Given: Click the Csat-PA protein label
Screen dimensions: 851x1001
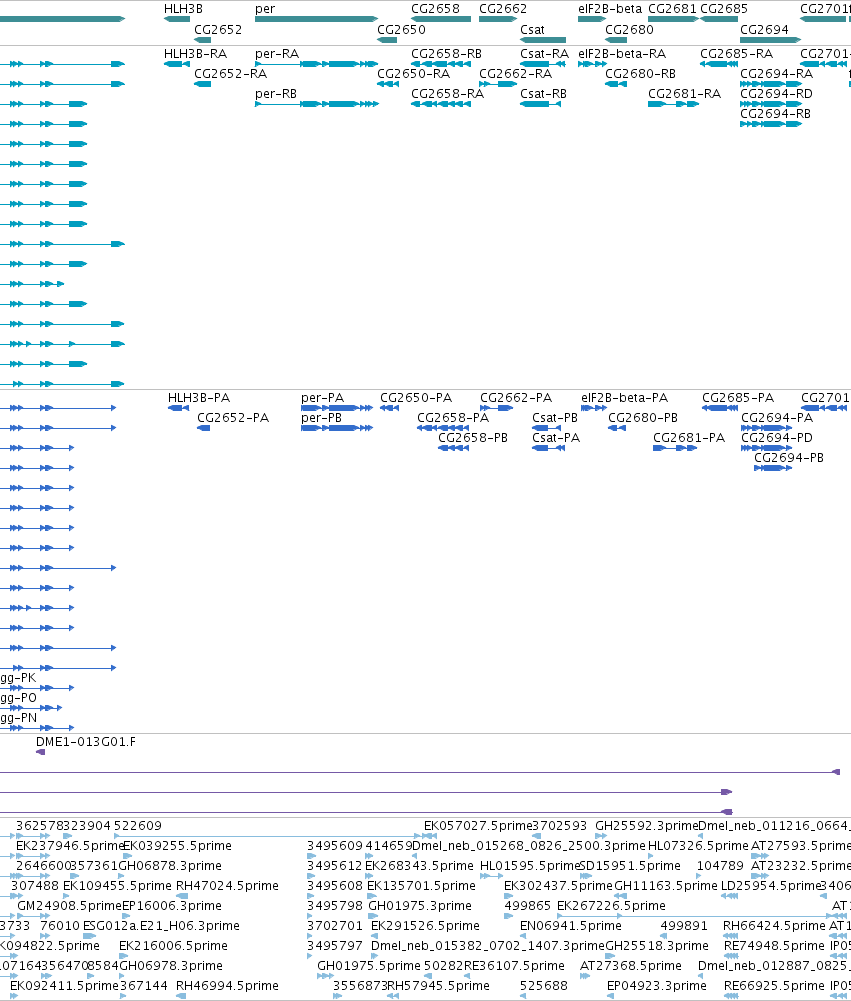Looking at the screenshot, I should coord(556,437).
